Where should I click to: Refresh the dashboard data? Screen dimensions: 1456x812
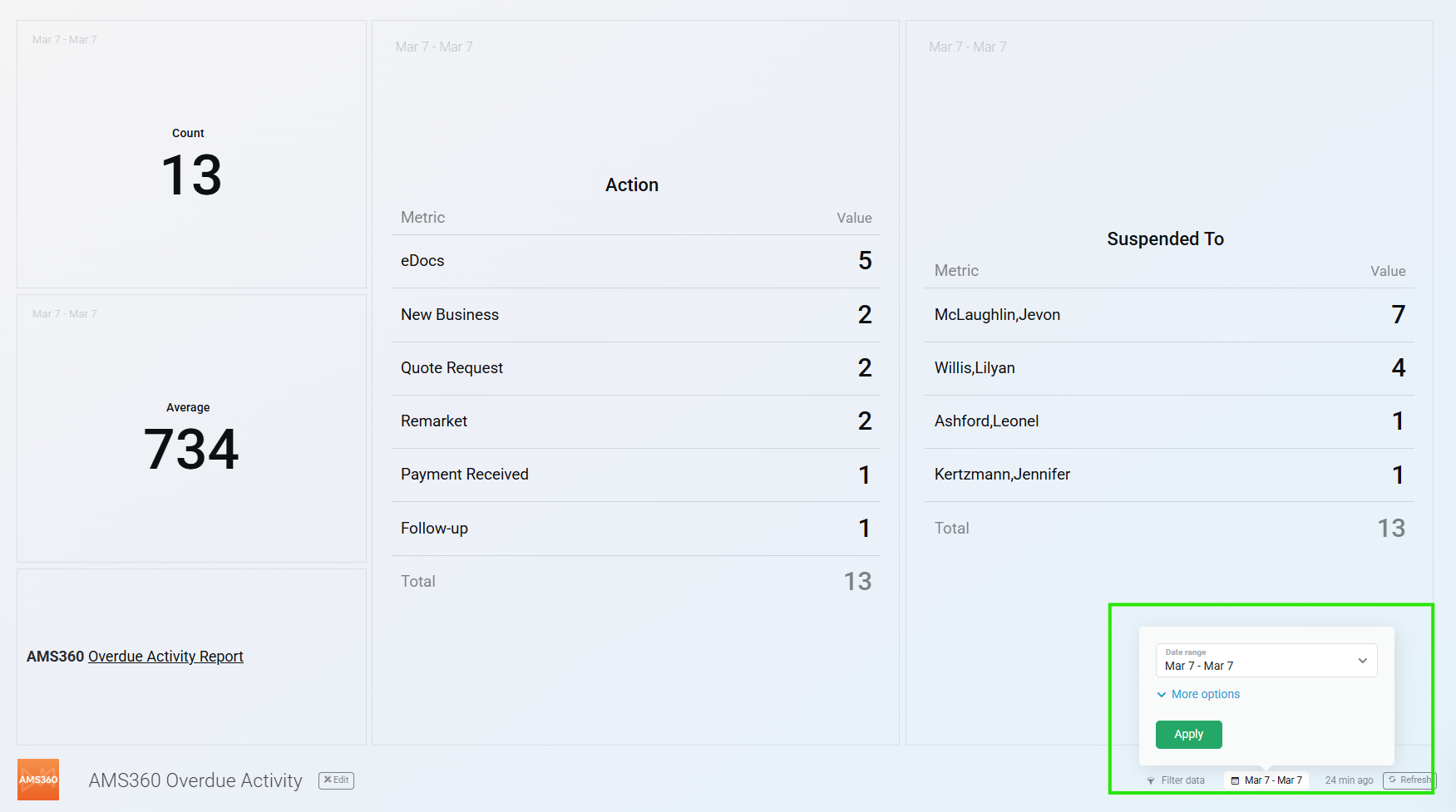[x=1409, y=780]
